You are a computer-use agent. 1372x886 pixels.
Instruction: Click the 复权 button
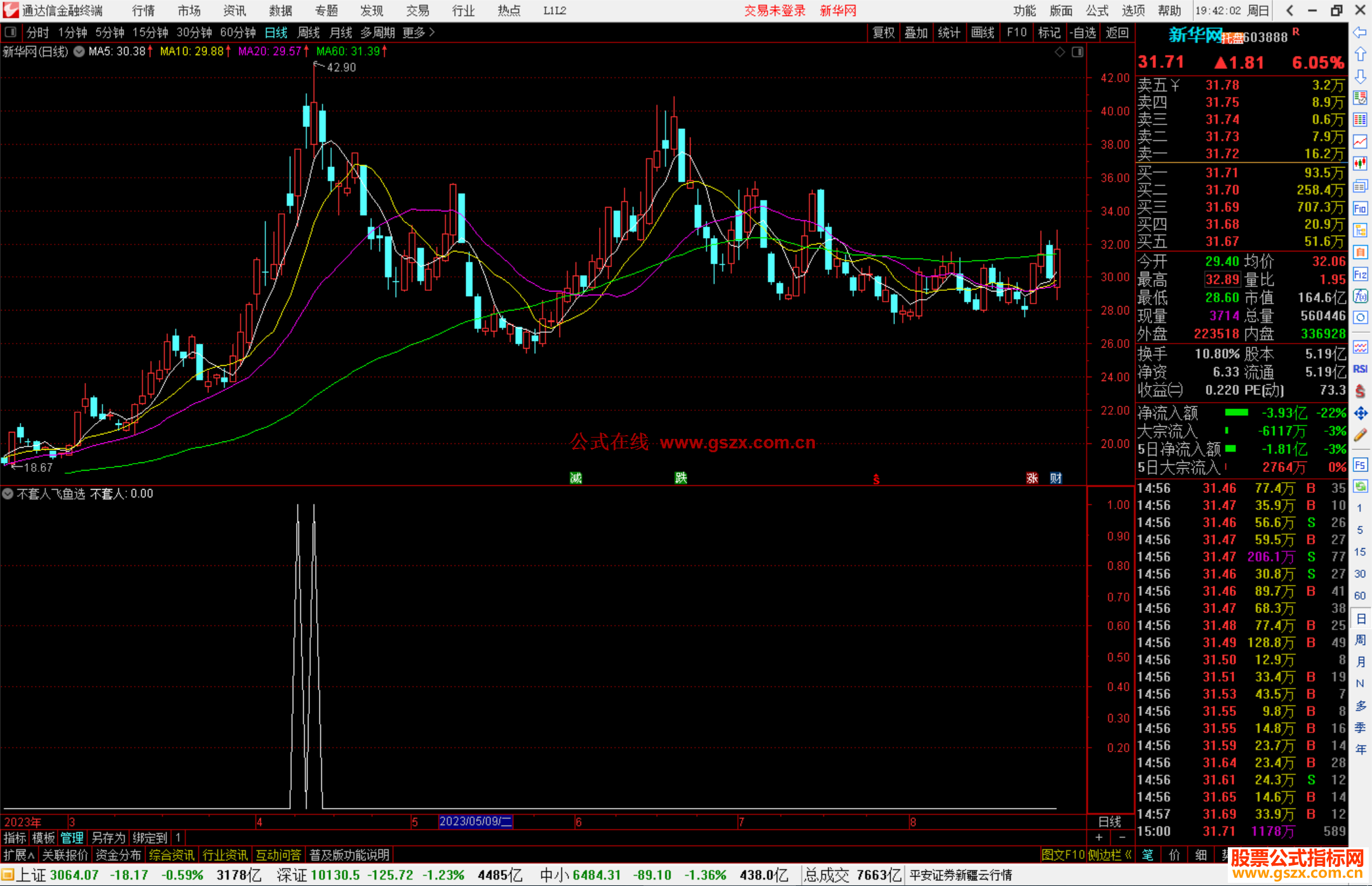pyautogui.click(x=884, y=32)
